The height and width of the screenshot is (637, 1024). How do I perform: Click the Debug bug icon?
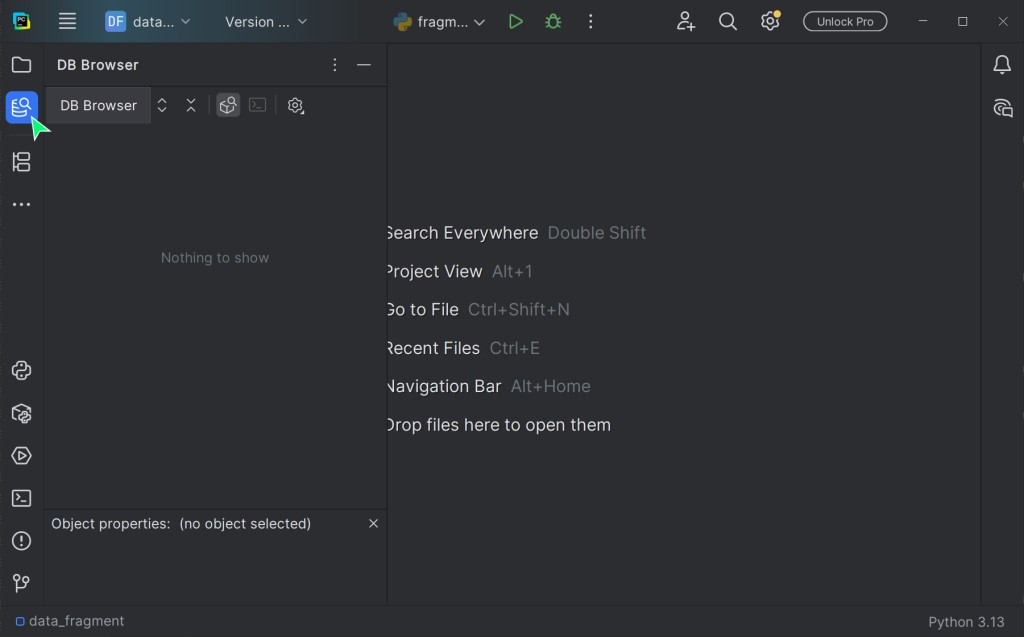[x=553, y=21]
